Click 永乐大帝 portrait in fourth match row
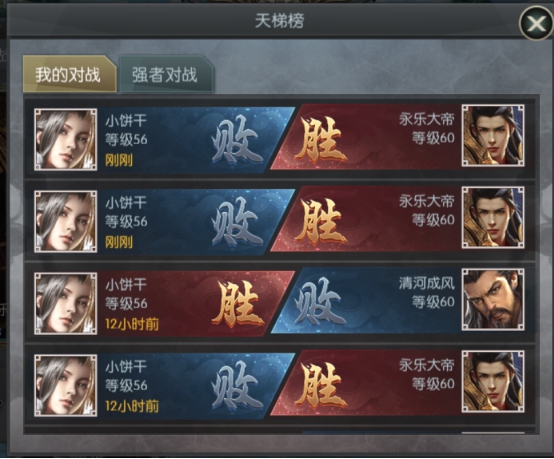The height and width of the screenshot is (459, 554). (493, 382)
